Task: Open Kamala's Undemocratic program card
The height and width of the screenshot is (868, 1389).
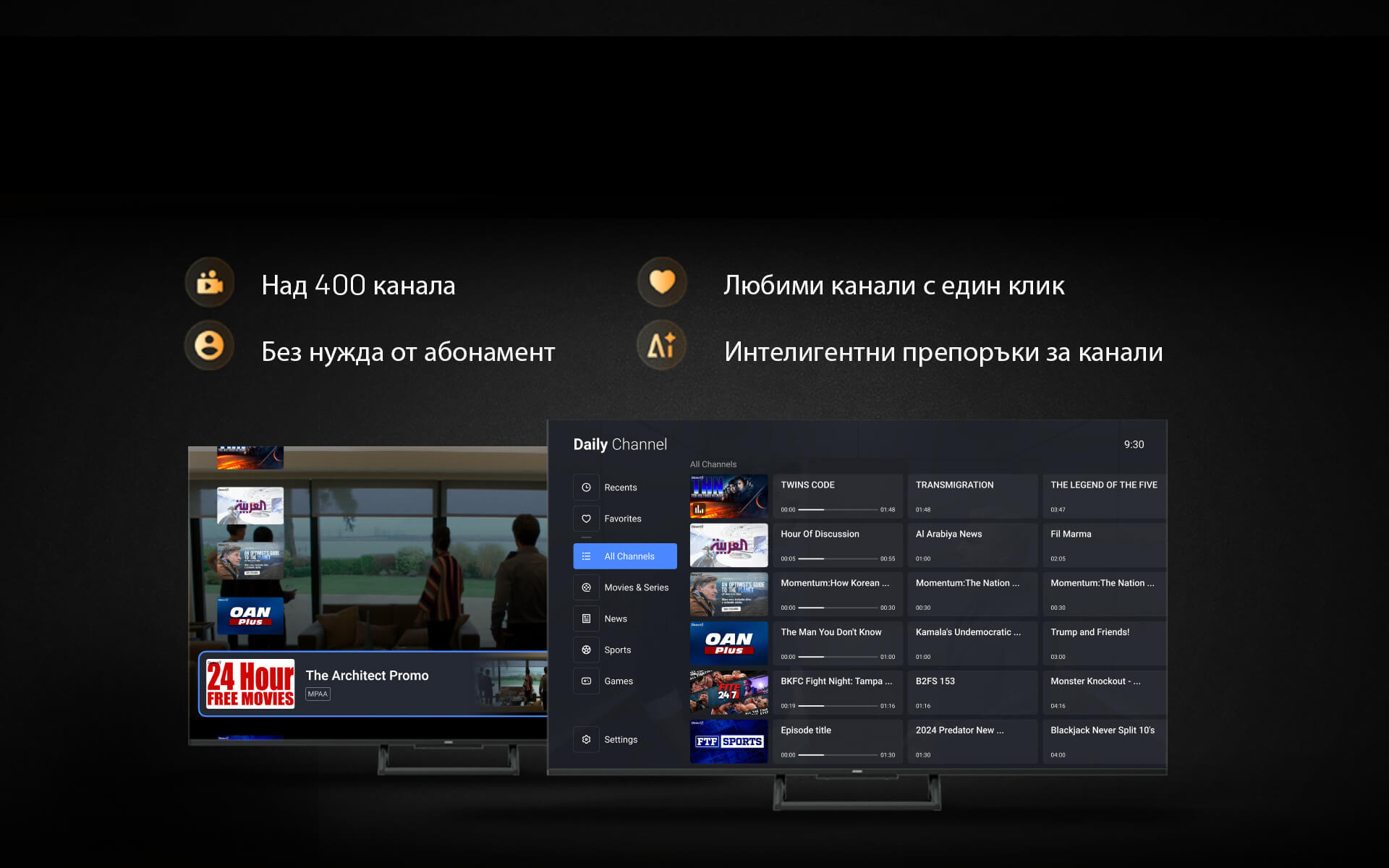Action: 972,643
